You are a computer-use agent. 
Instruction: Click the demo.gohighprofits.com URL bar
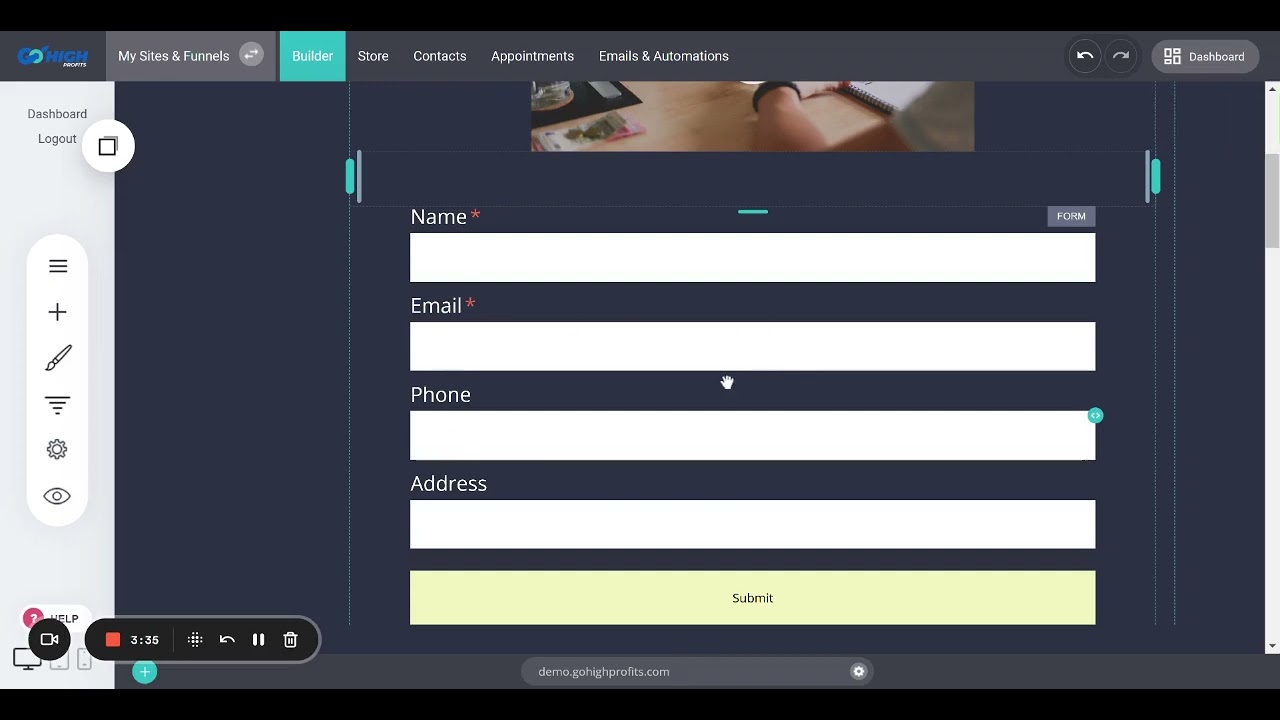point(697,672)
